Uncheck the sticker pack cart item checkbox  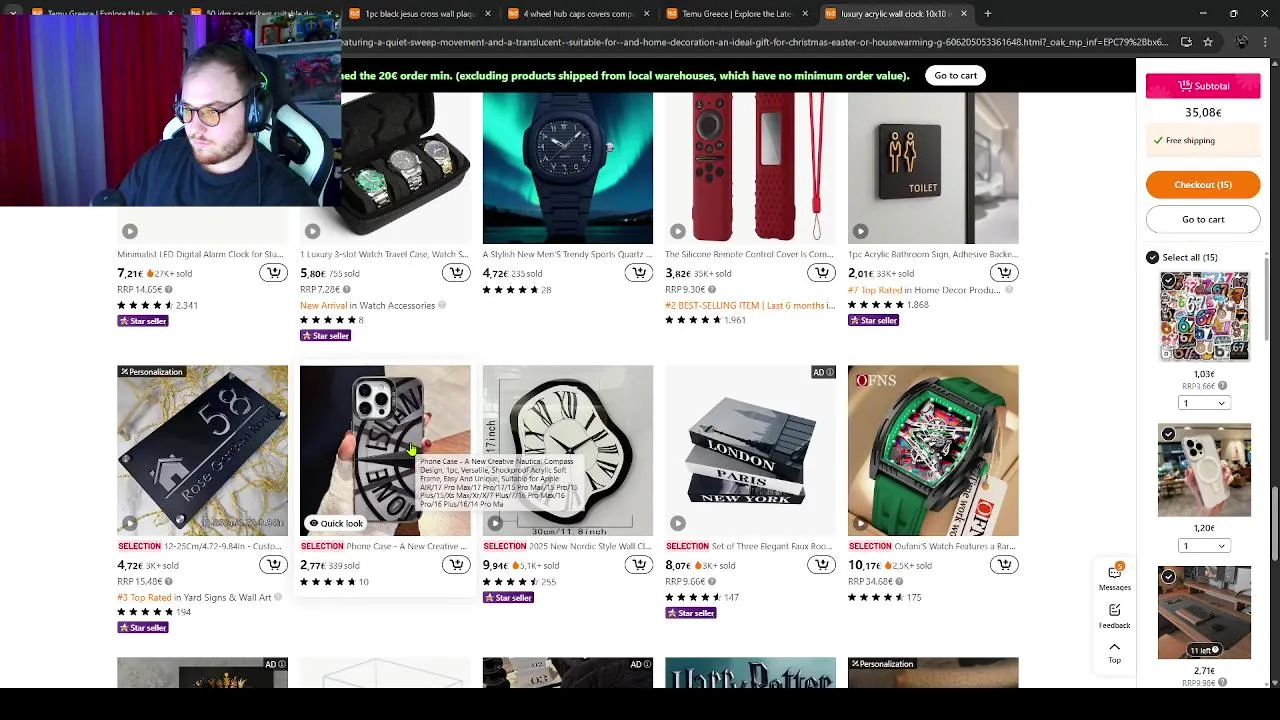[1168, 282]
